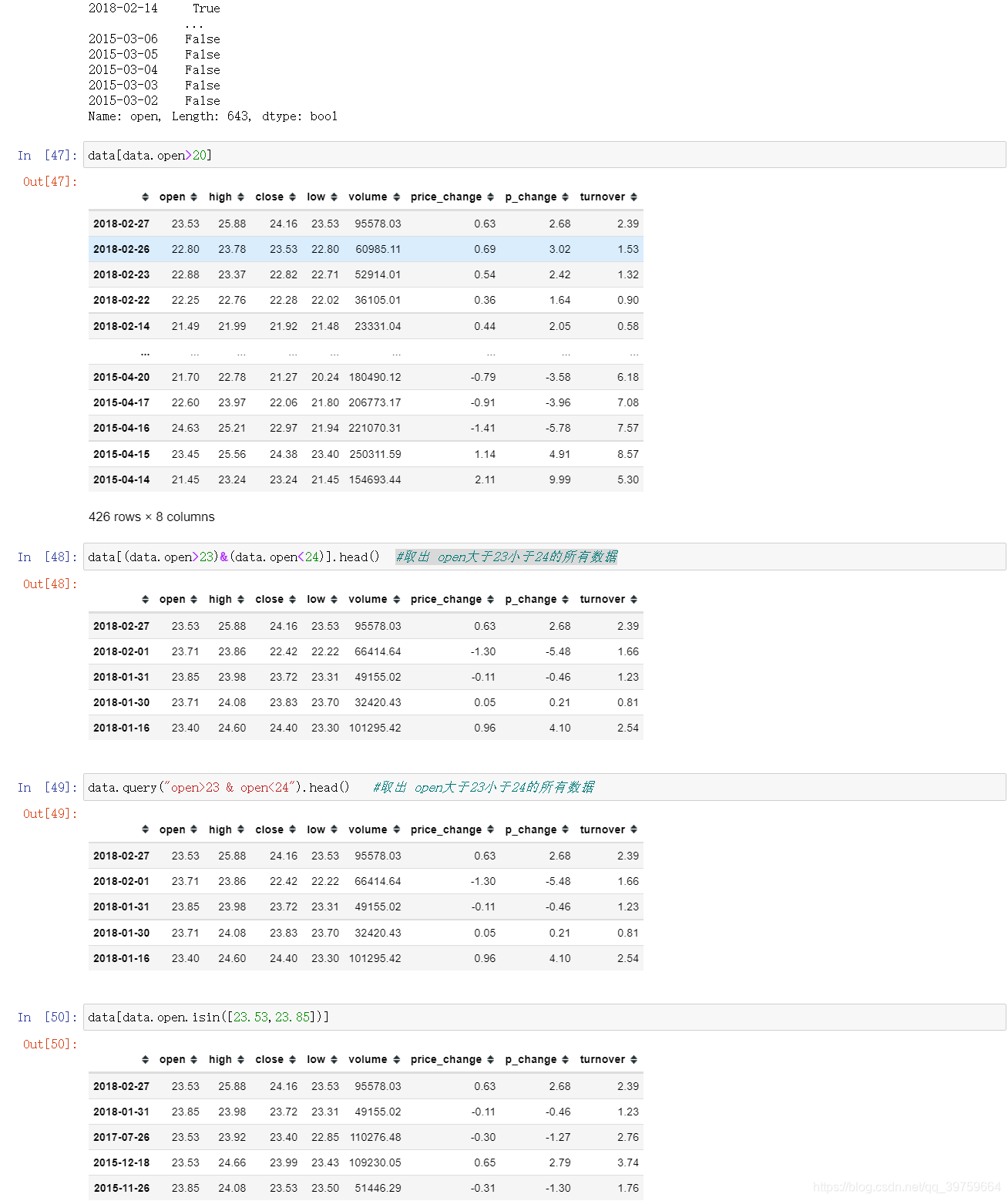This screenshot has height=1201, width=1008.
Task: Click code cell In [47] input
Action: pos(544,155)
